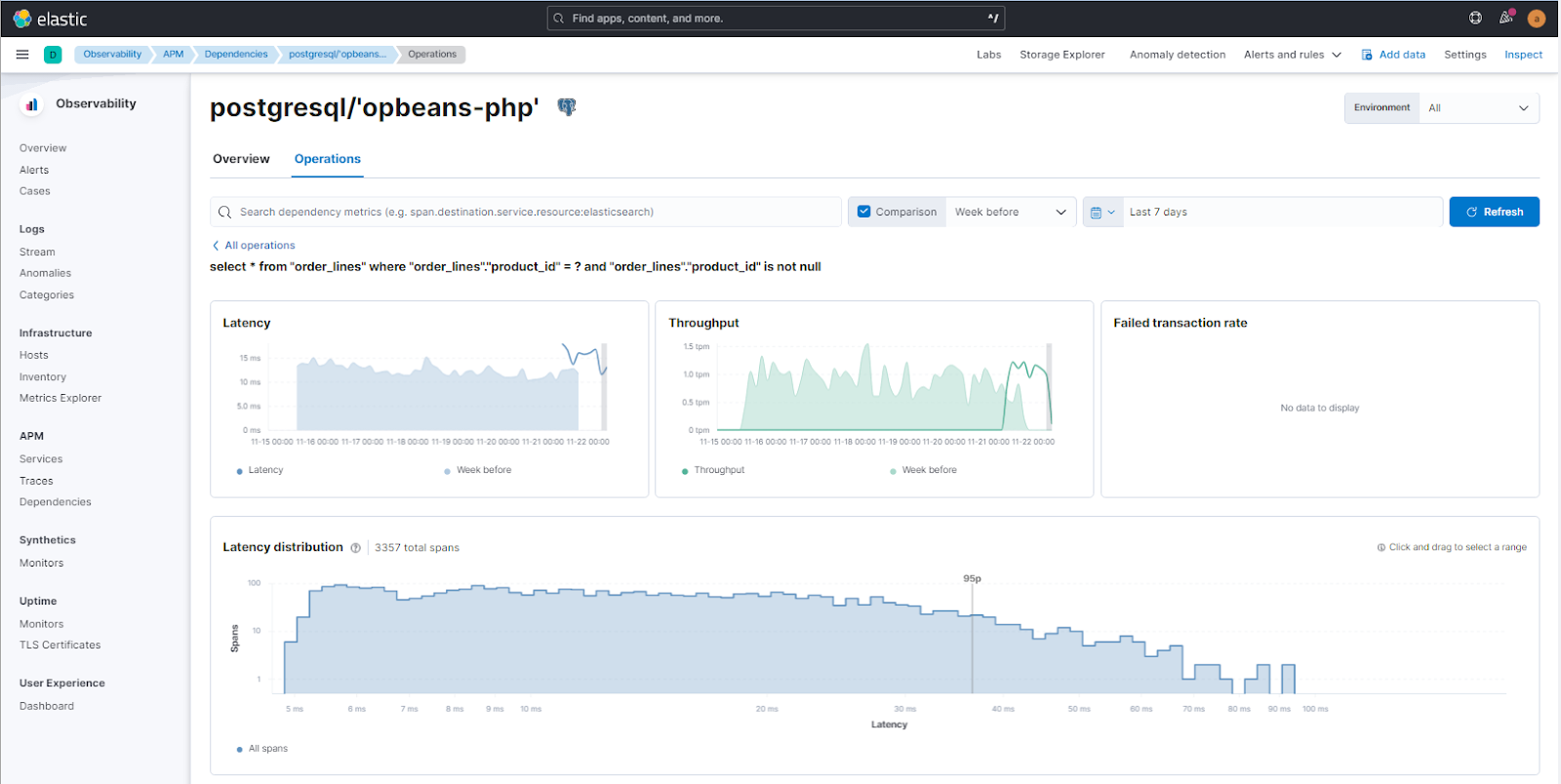Open the Week before comparison dropdown
Image resolution: width=1561 pixels, height=784 pixels.
click(x=1010, y=213)
